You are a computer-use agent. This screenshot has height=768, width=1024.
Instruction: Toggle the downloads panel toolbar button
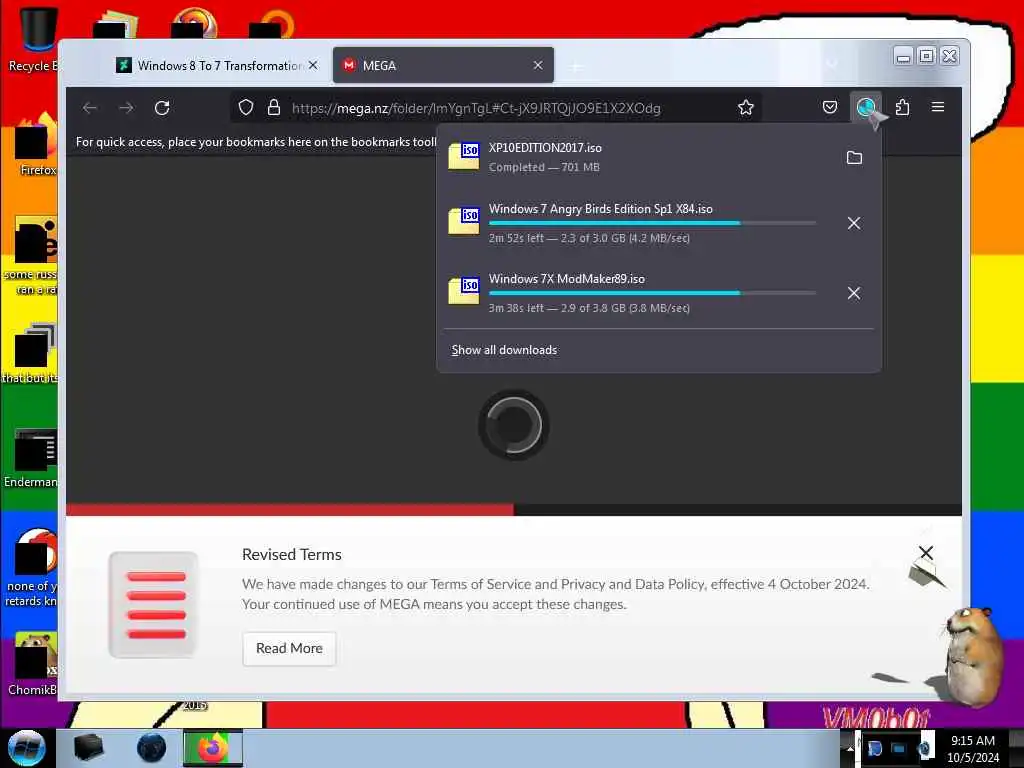point(866,107)
